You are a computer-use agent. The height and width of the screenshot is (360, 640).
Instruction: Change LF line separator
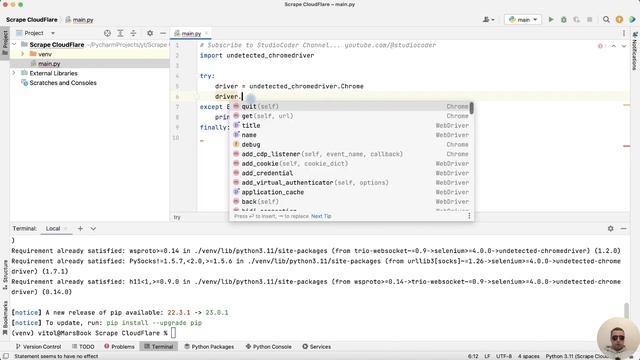point(487,356)
